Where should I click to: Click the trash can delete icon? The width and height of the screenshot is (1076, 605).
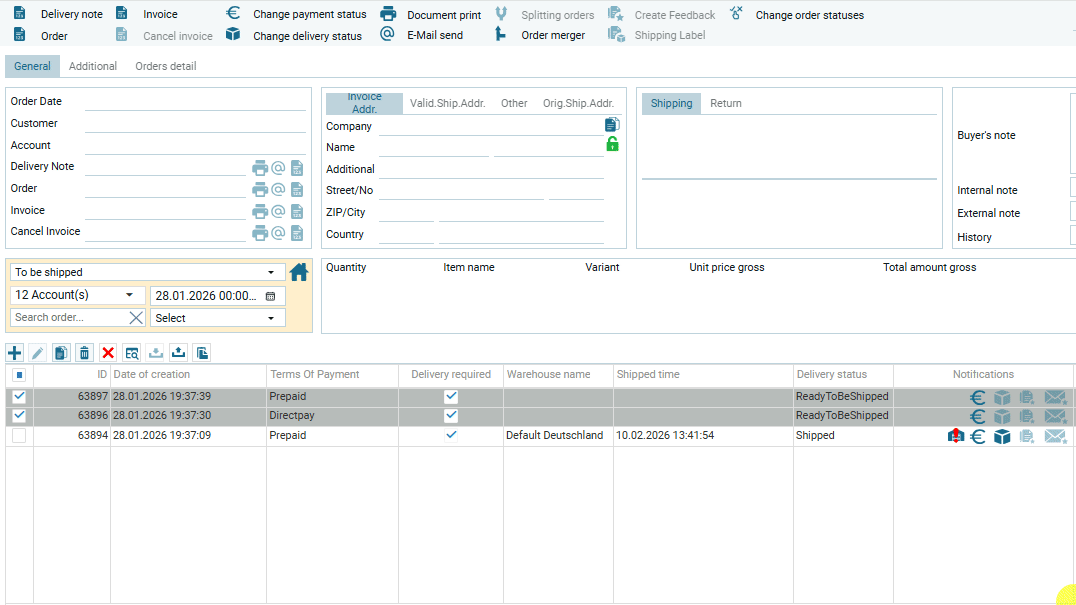pyautogui.click(x=84, y=352)
